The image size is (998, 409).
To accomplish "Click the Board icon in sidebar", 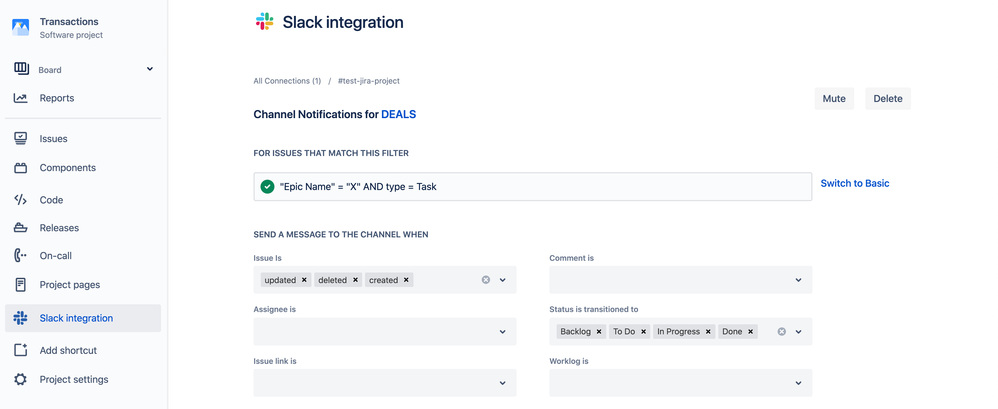I will coord(21,69).
